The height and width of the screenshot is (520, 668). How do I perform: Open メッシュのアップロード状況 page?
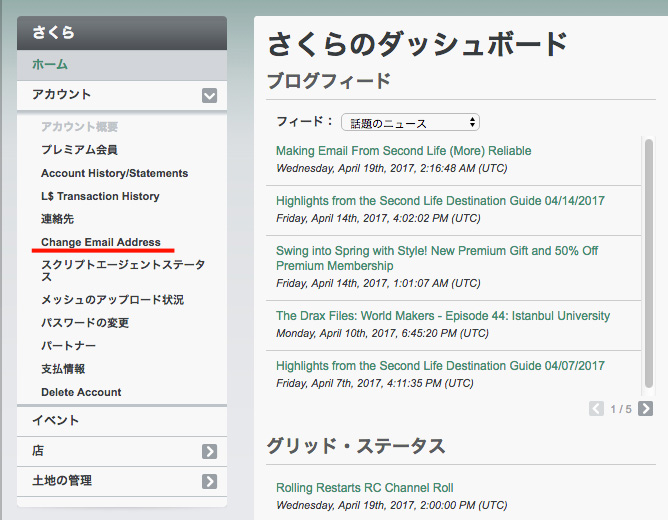112,300
